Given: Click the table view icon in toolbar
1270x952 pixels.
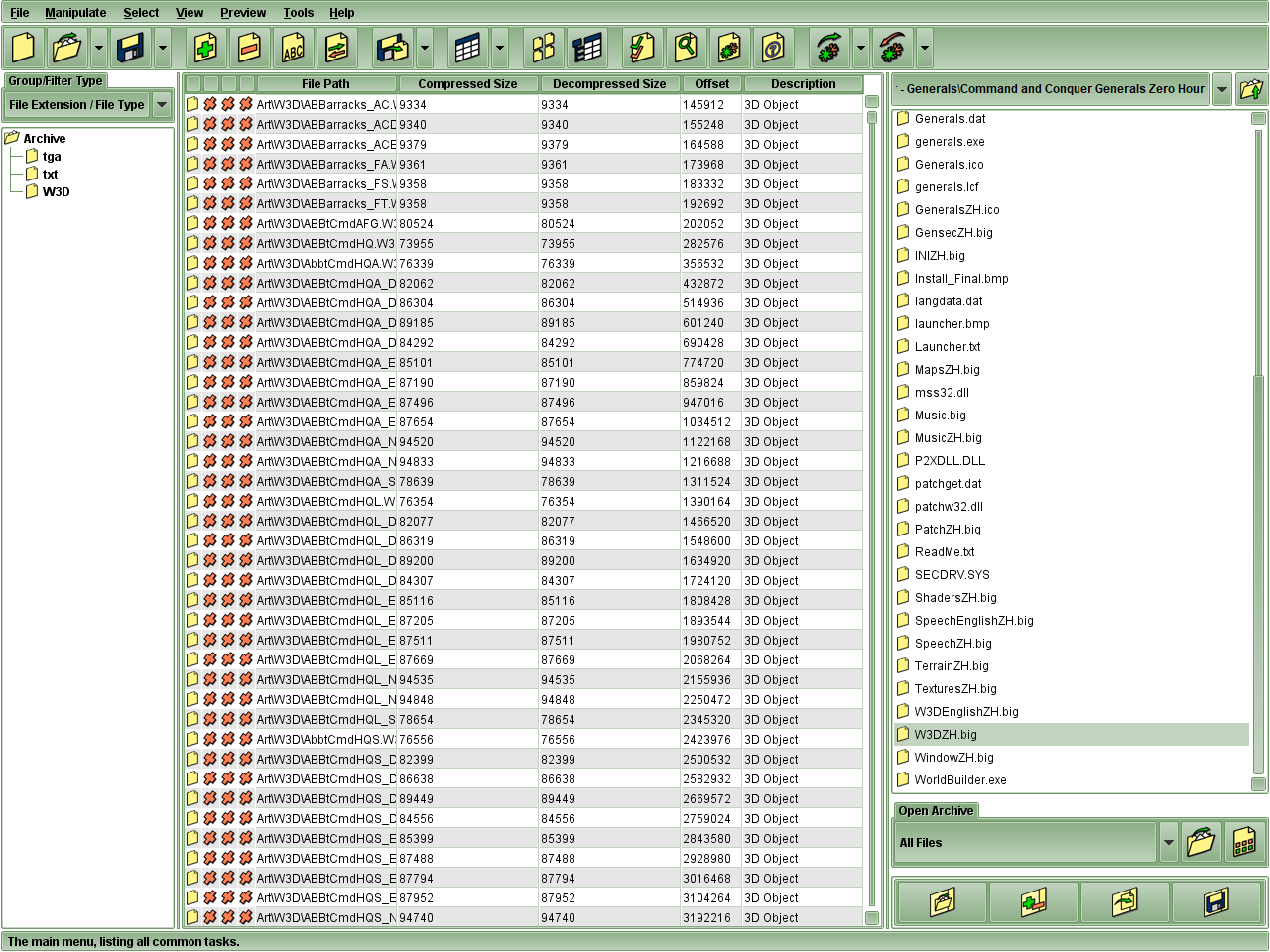Looking at the screenshot, I should click(467, 47).
